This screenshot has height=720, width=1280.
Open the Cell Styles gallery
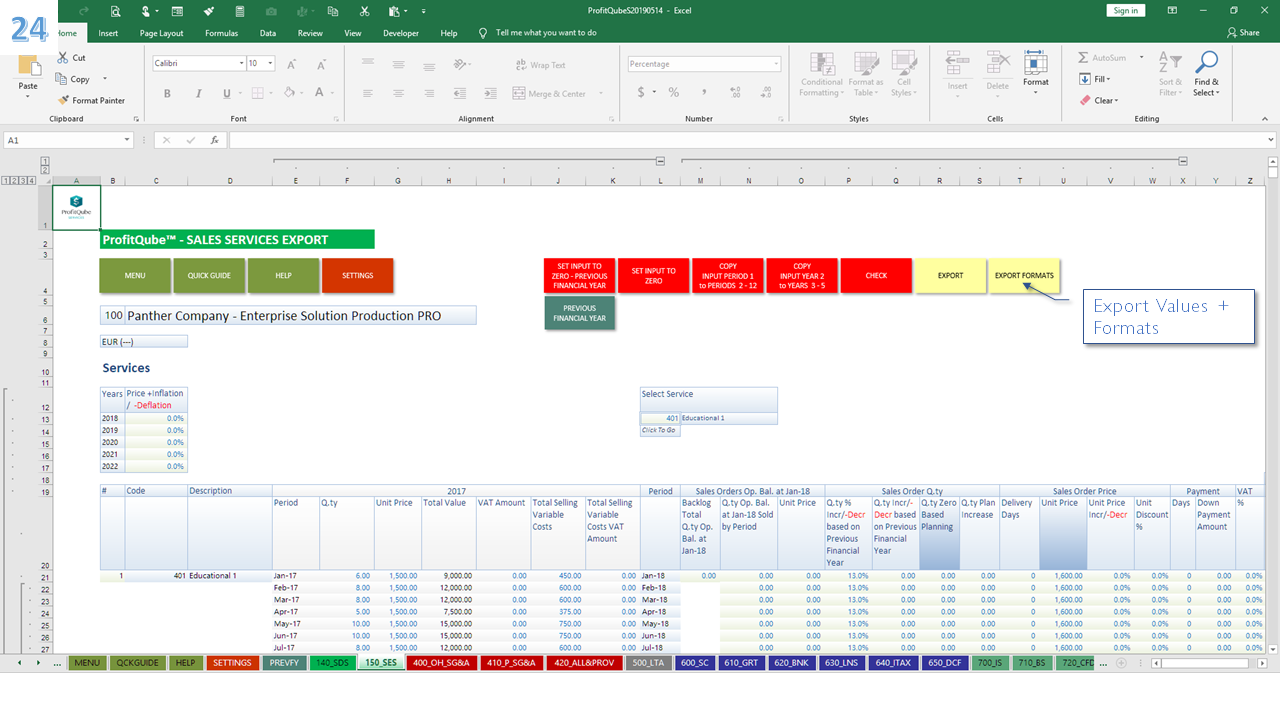point(904,74)
